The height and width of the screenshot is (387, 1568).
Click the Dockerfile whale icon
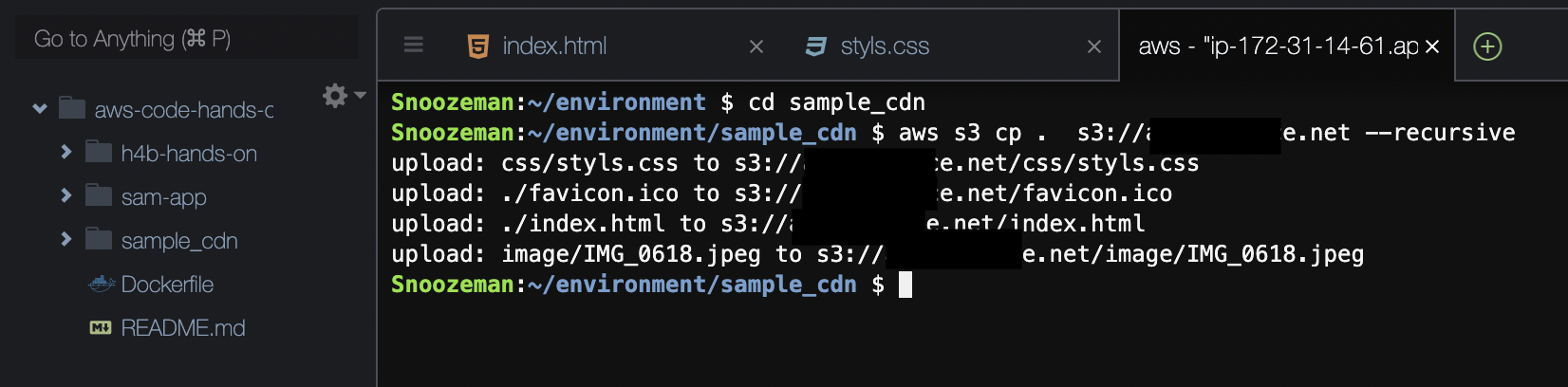102,284
